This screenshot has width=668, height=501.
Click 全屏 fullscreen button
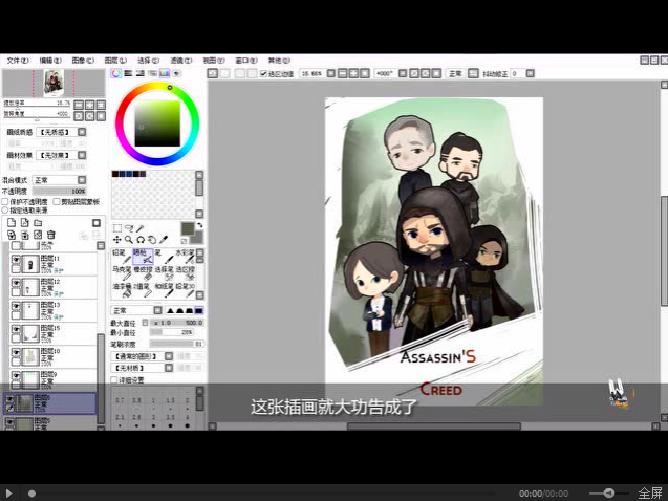click(651, 493)
